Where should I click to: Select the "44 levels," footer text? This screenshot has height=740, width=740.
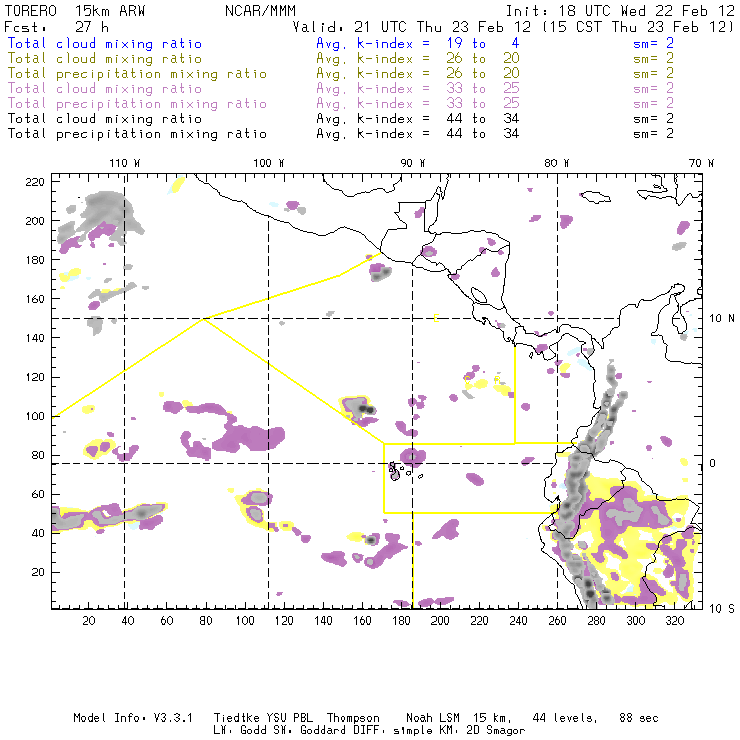pyautogui.click(x=565, y=718)
